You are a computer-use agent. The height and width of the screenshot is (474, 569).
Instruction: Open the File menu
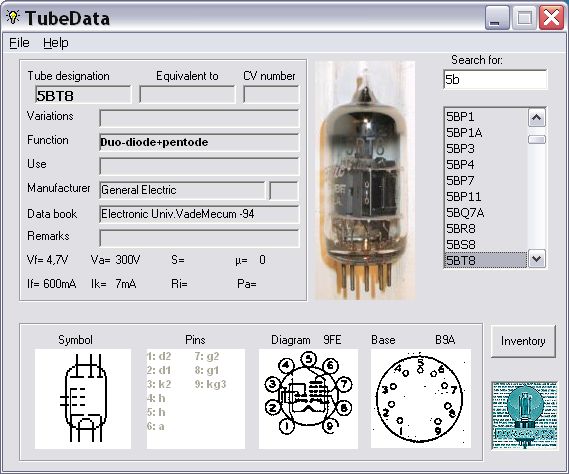(19, 43)
